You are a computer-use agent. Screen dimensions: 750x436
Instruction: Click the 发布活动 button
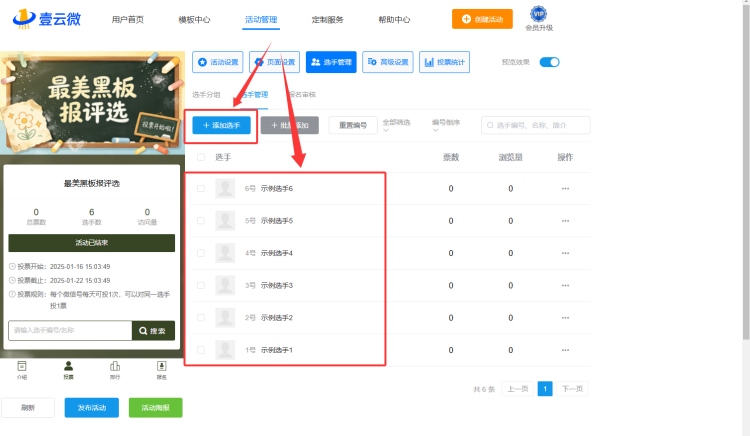click(x=92, y=408)
